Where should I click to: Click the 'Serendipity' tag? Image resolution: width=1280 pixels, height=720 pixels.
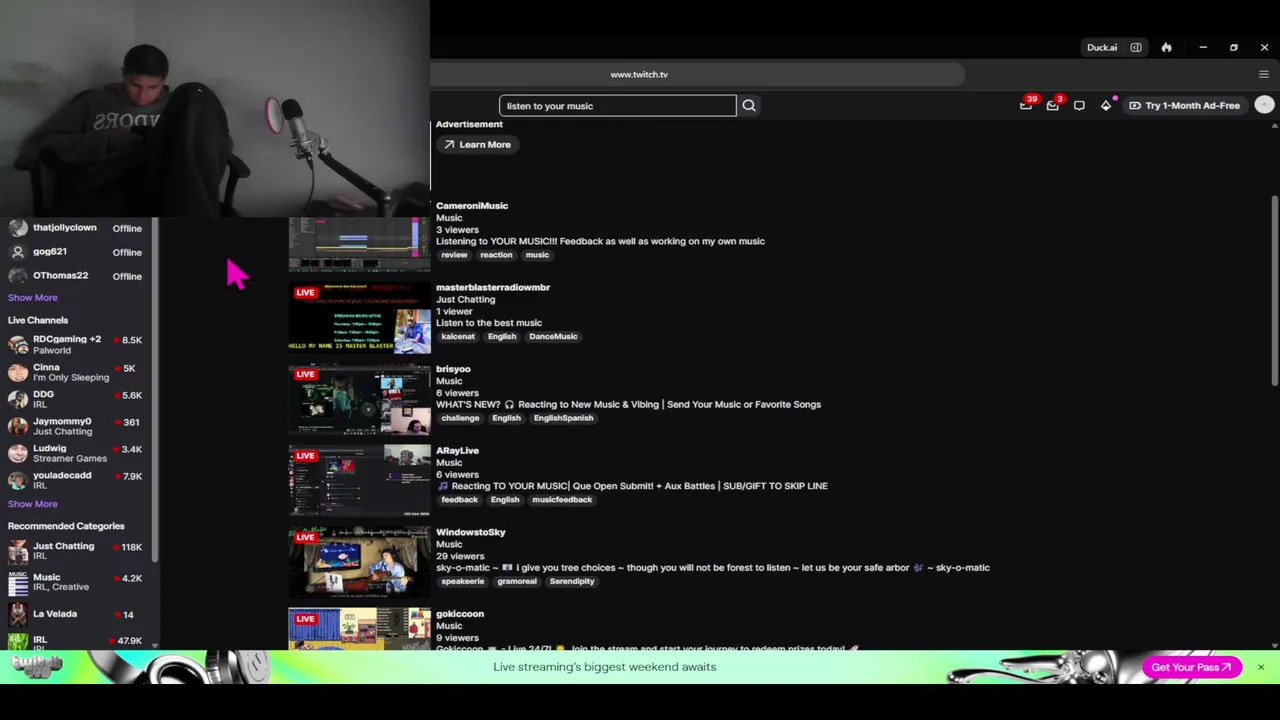572,581
